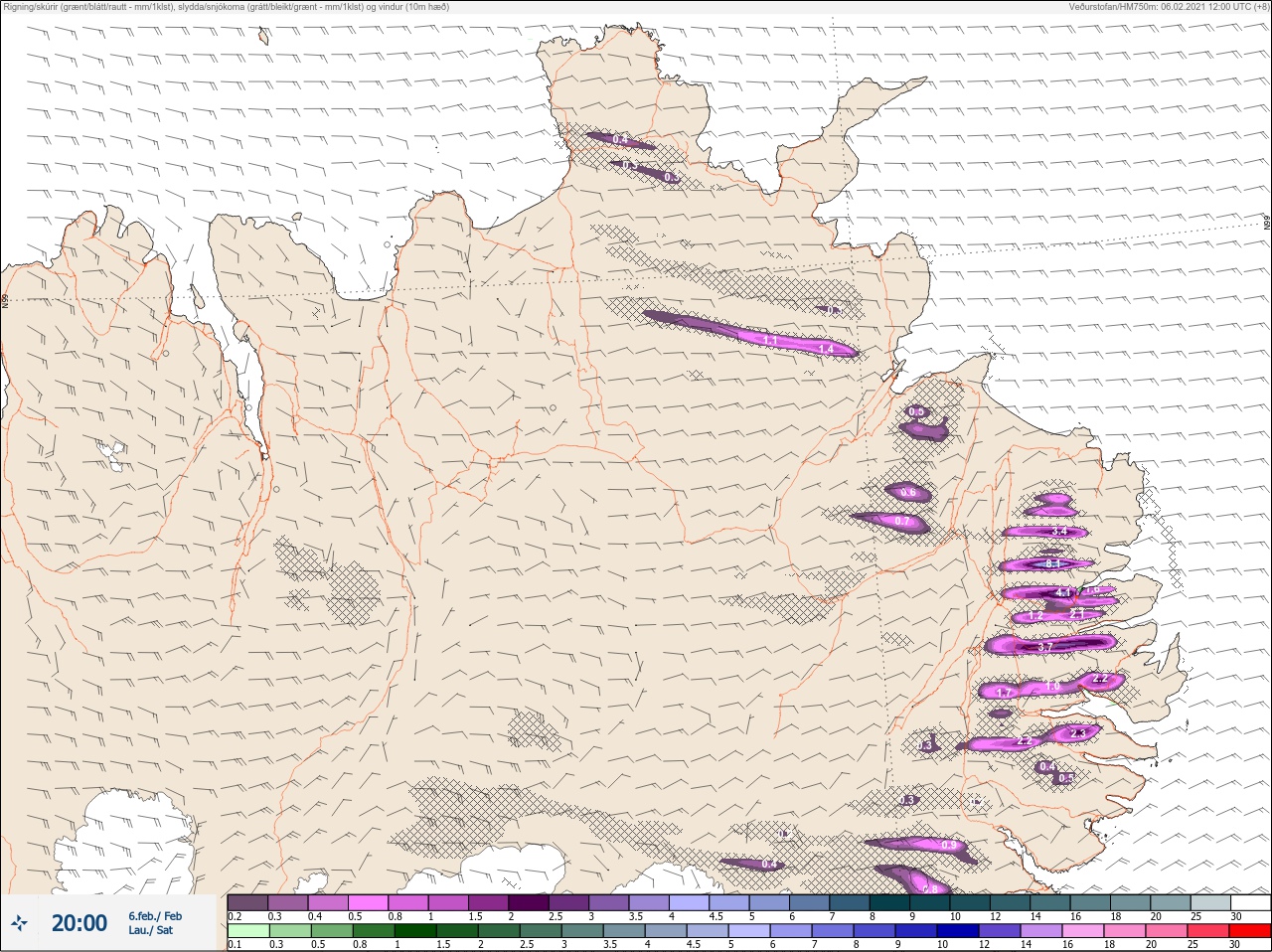This screenshot has height=952, width=1272.
Task: Pick the bottom-row light pink swatch labeled 16
Action: (x=1082, y=931)
